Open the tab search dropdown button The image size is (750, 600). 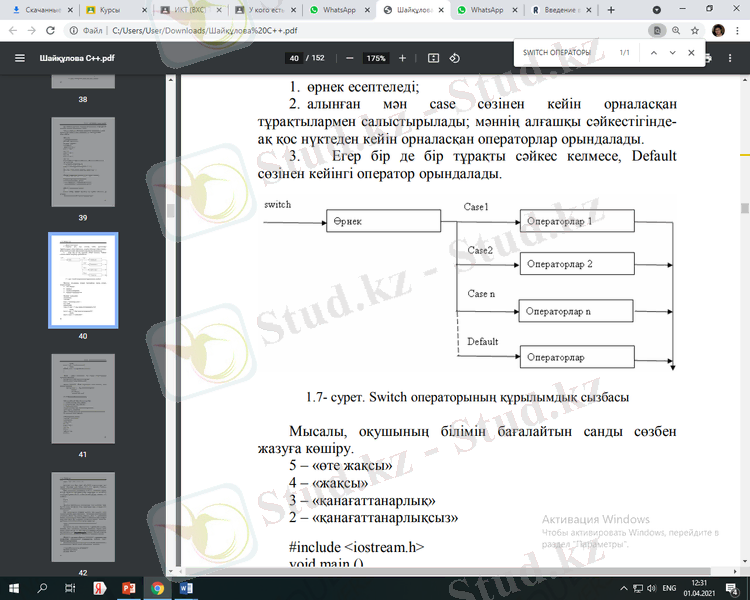pos(657,10)
